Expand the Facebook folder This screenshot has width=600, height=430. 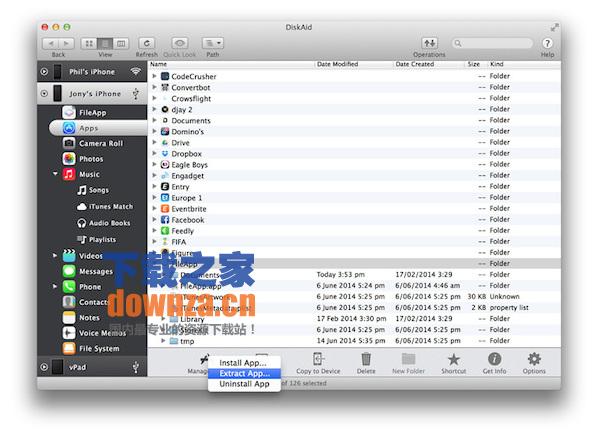(154, 220)
